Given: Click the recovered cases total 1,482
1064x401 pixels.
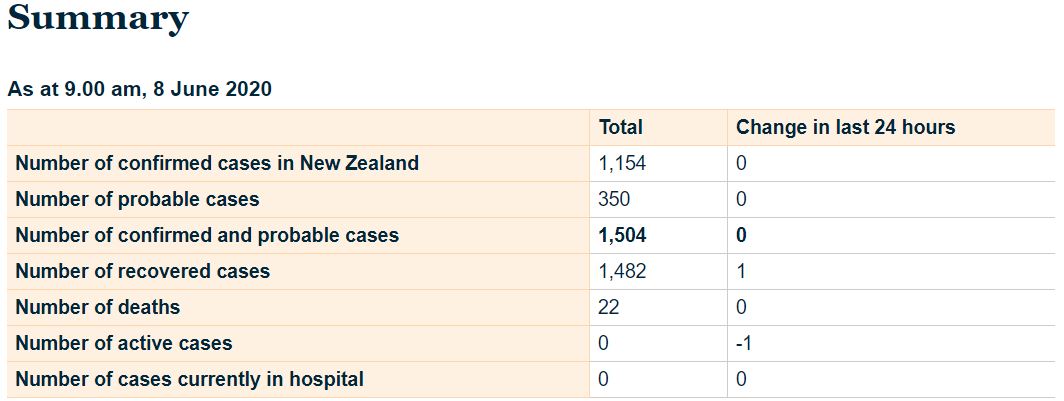Looking at the screenshot, I should coord(622,271).
